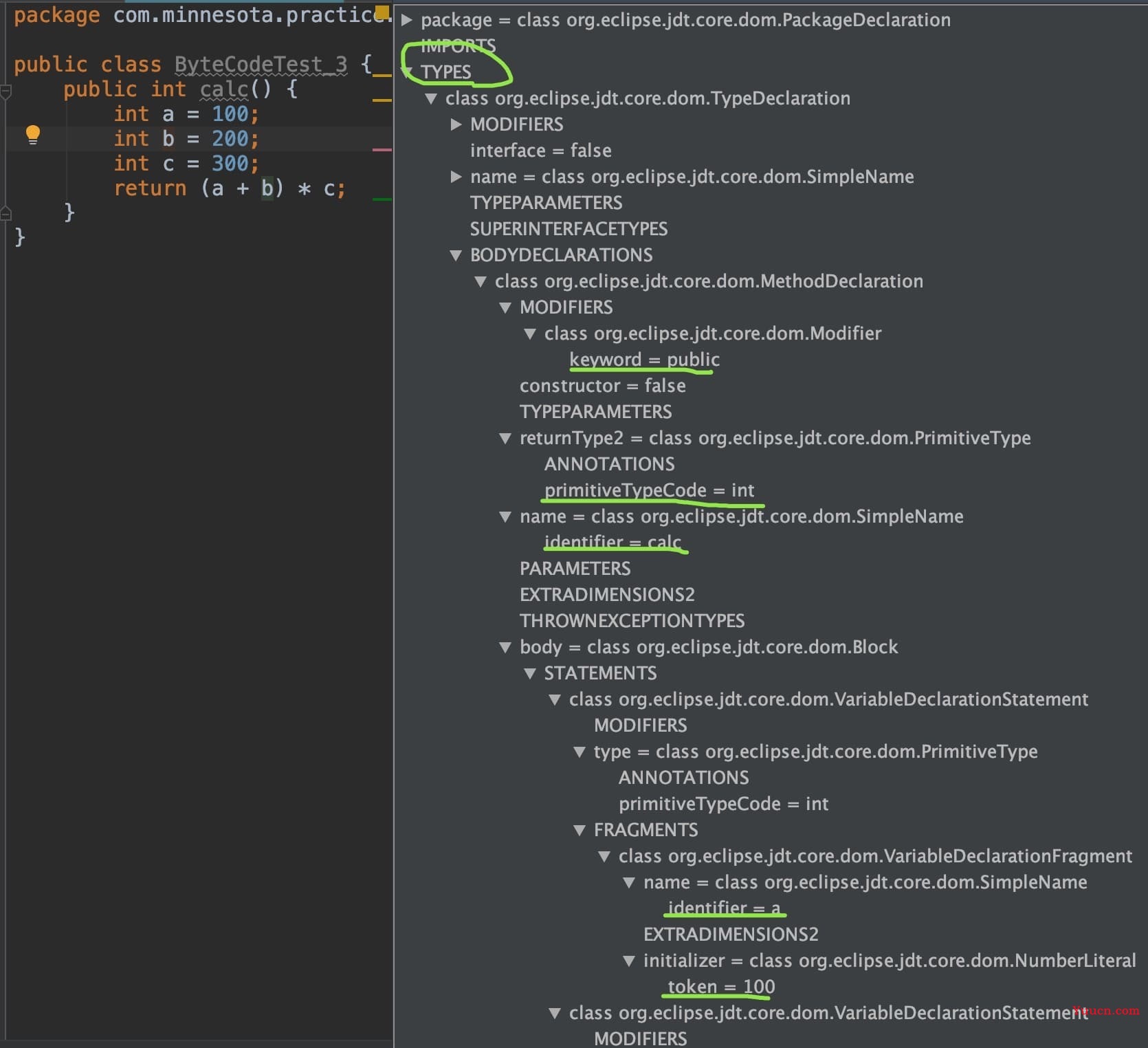
Task: Select the 'identifier = a' row
Action: (724, 908)
